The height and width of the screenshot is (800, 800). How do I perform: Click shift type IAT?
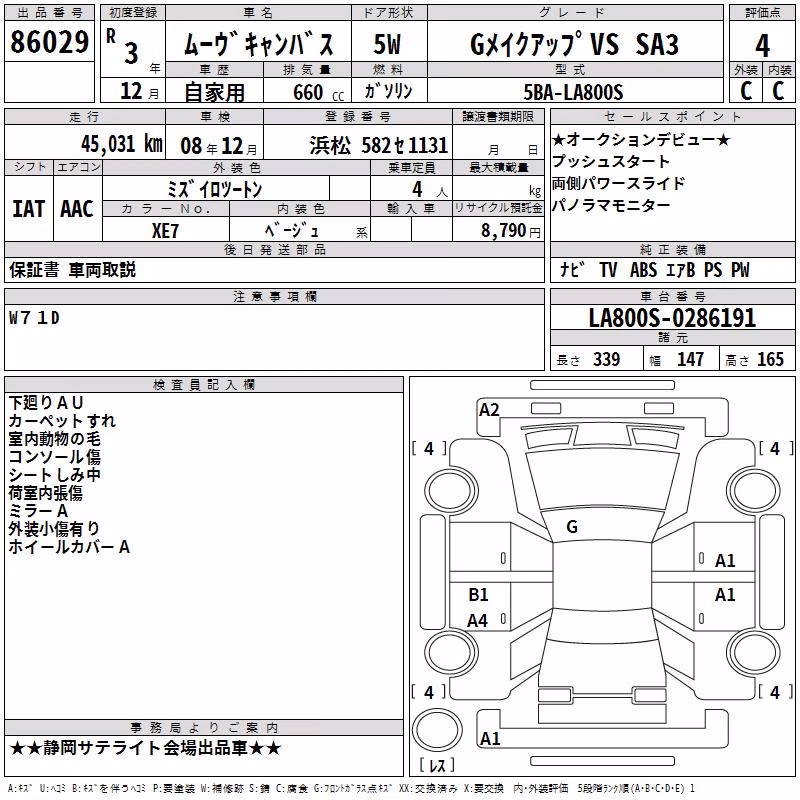[28, 209]
